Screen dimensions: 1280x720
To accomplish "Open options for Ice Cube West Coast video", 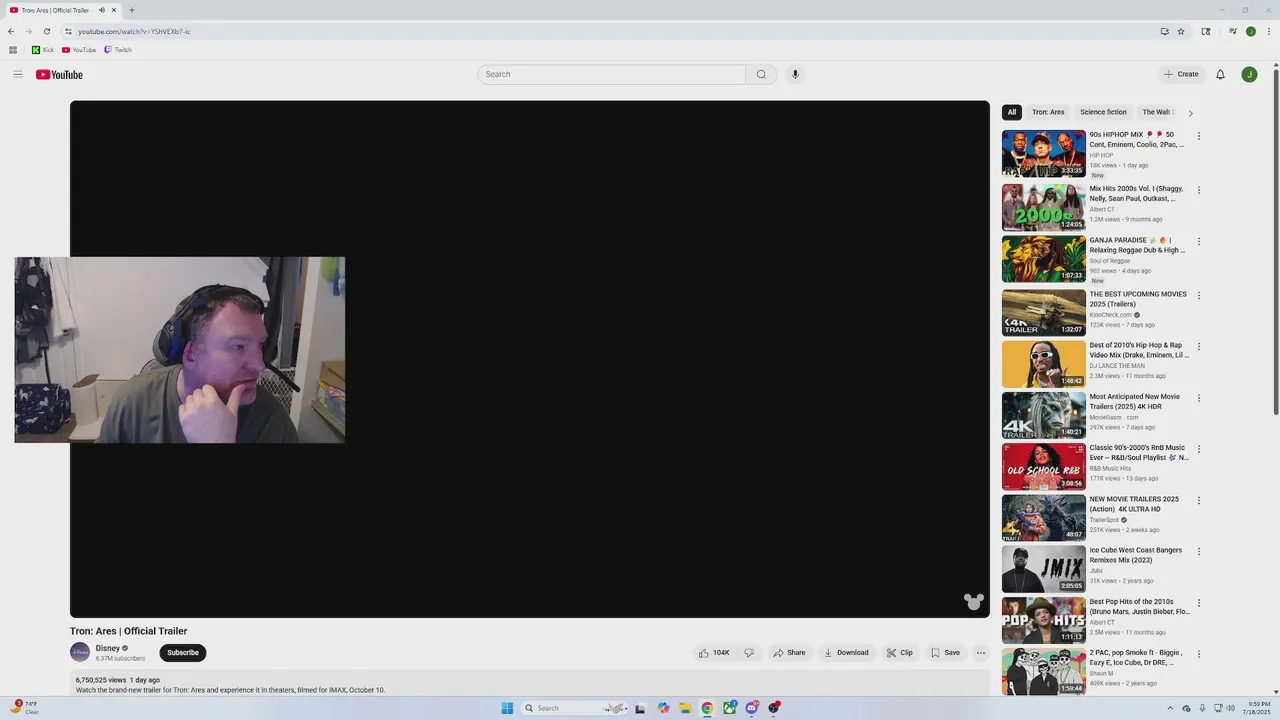I will 1199,551.
